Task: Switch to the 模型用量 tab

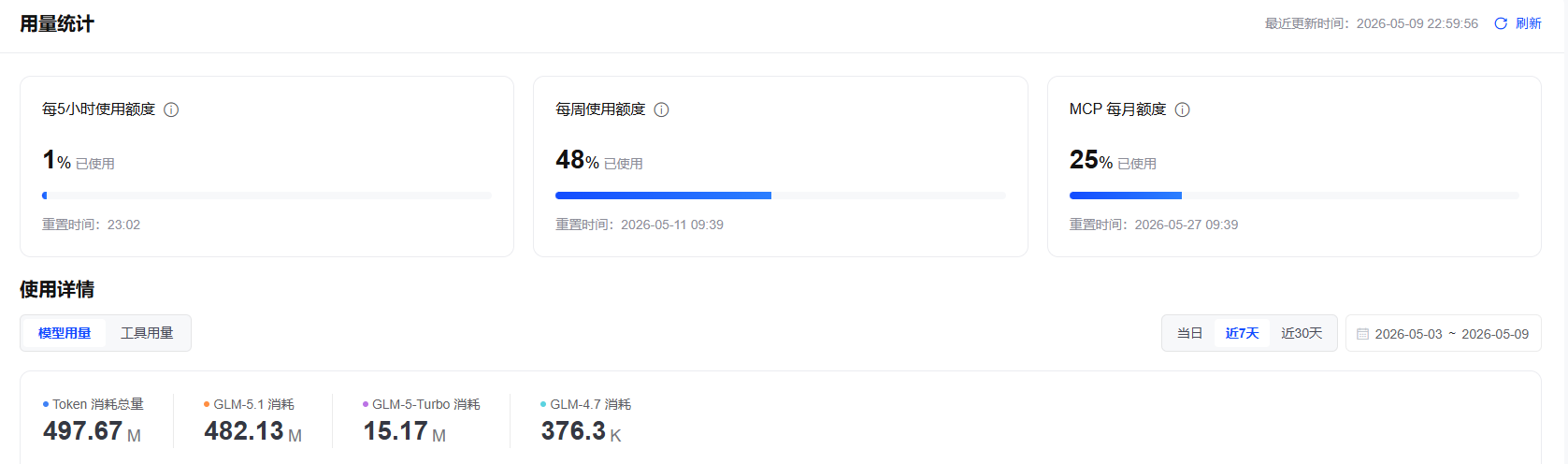Action: tap(65, 333)
